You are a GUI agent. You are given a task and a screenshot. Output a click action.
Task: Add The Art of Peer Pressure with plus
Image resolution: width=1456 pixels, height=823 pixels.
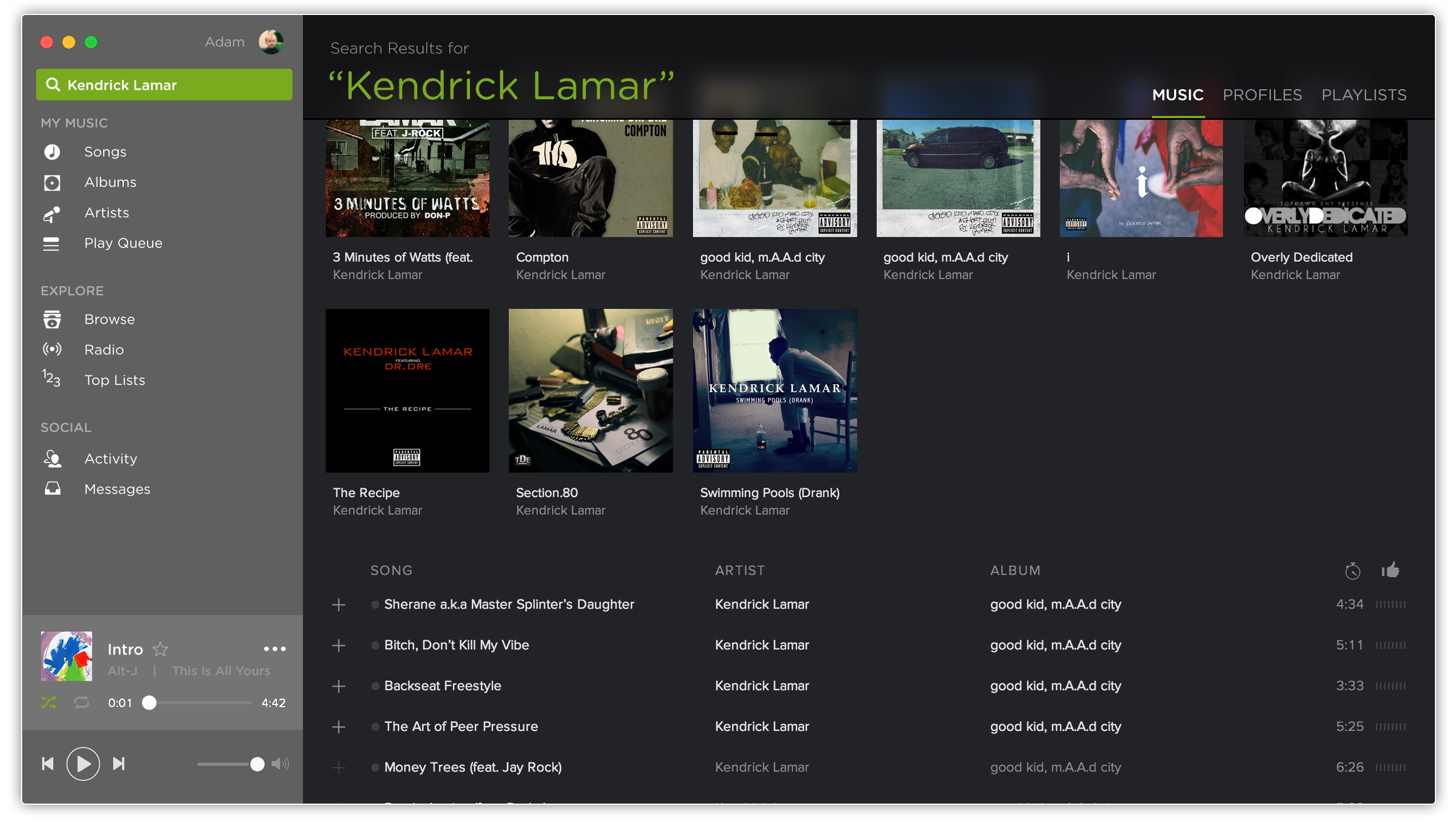point(338,727)
